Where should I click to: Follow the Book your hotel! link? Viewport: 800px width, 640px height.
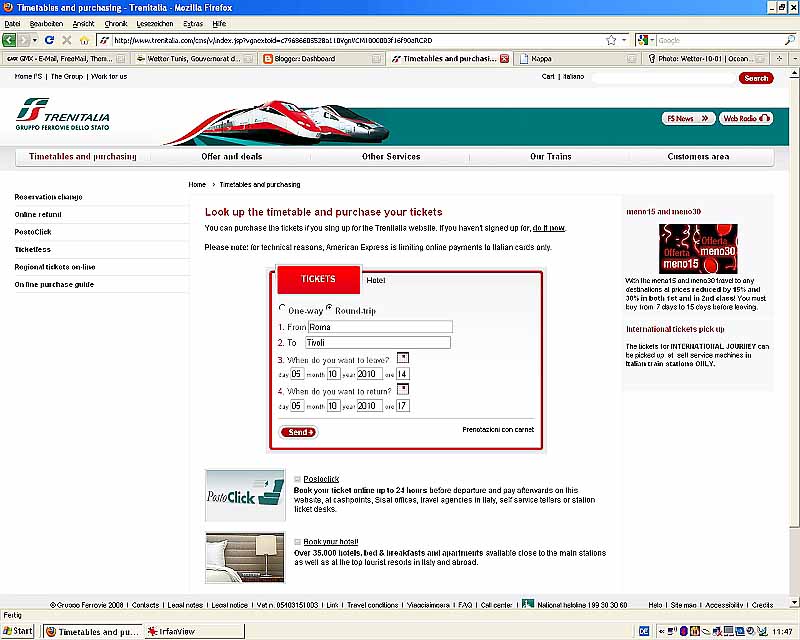(x=331, y=541)
